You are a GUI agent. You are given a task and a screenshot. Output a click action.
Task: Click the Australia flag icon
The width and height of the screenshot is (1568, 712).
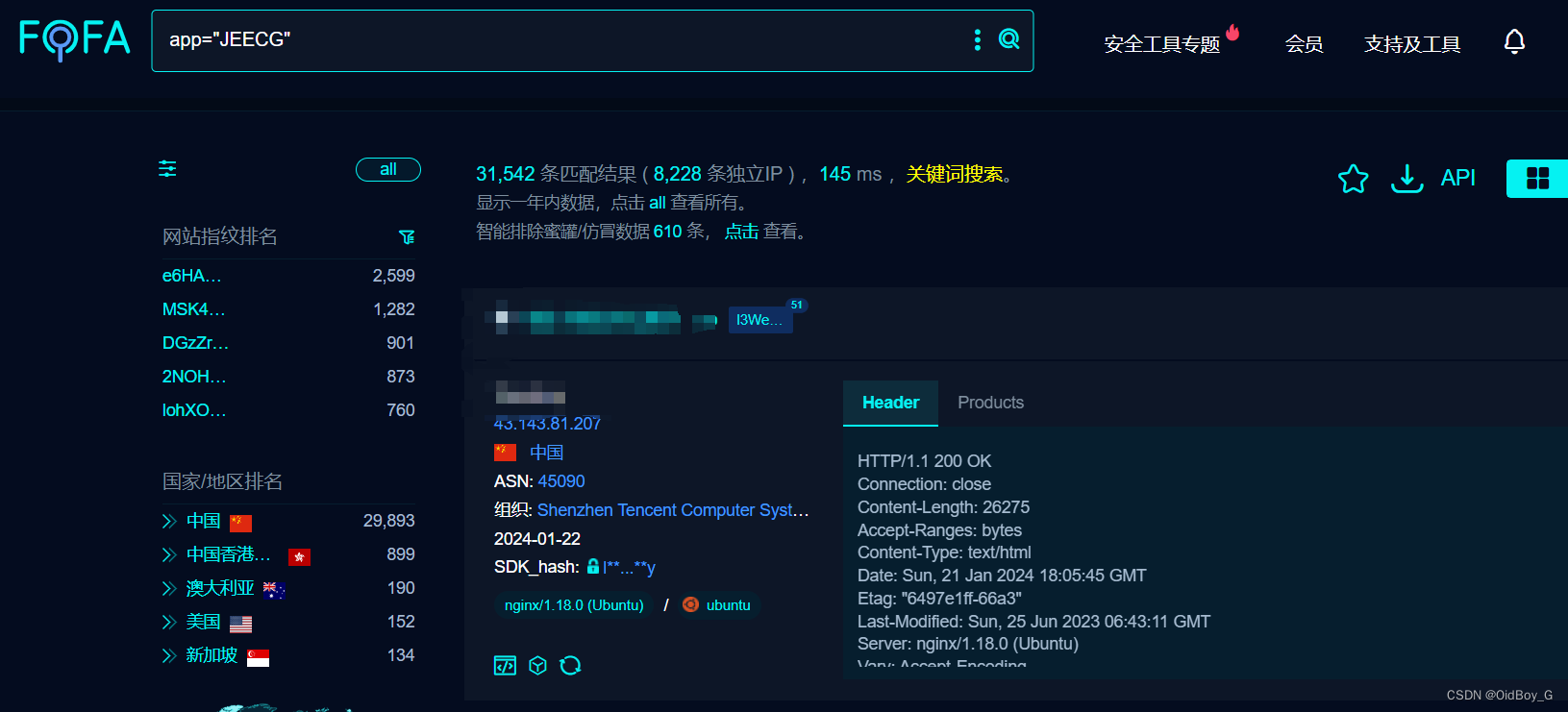coord(274,590)
